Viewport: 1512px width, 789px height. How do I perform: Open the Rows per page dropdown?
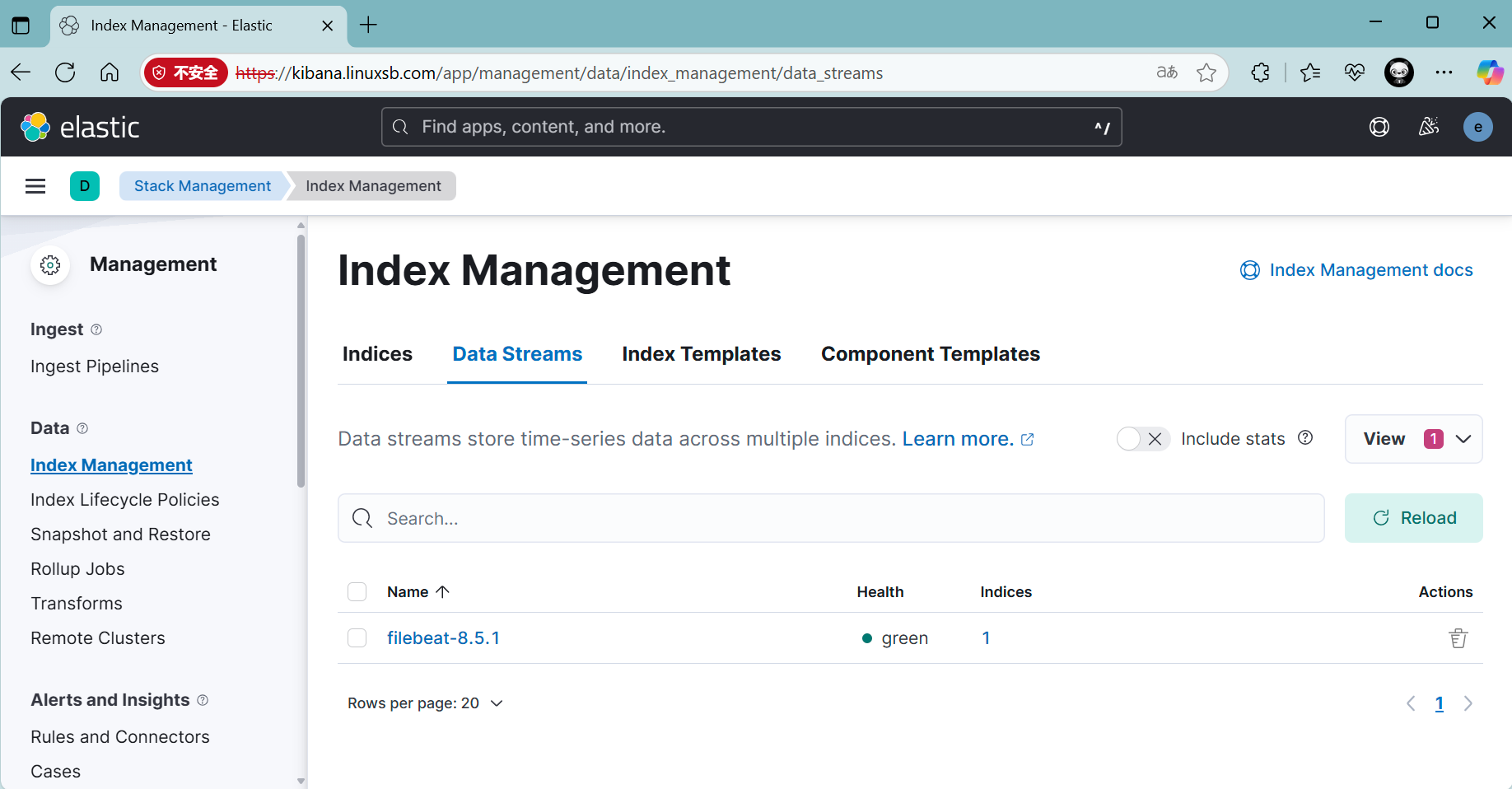[x=425, y=703]
